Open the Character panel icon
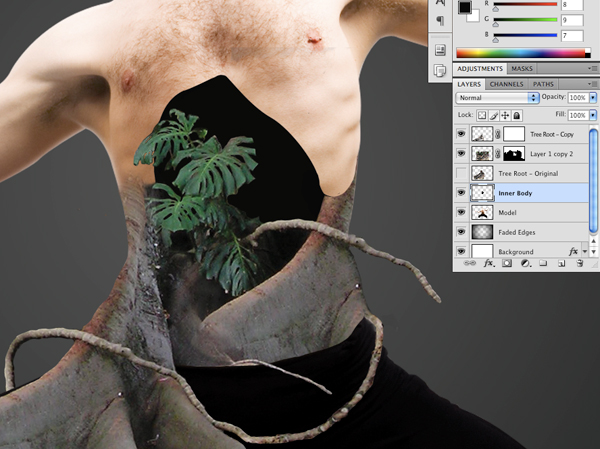600x449 pixels. click(440, 3)
